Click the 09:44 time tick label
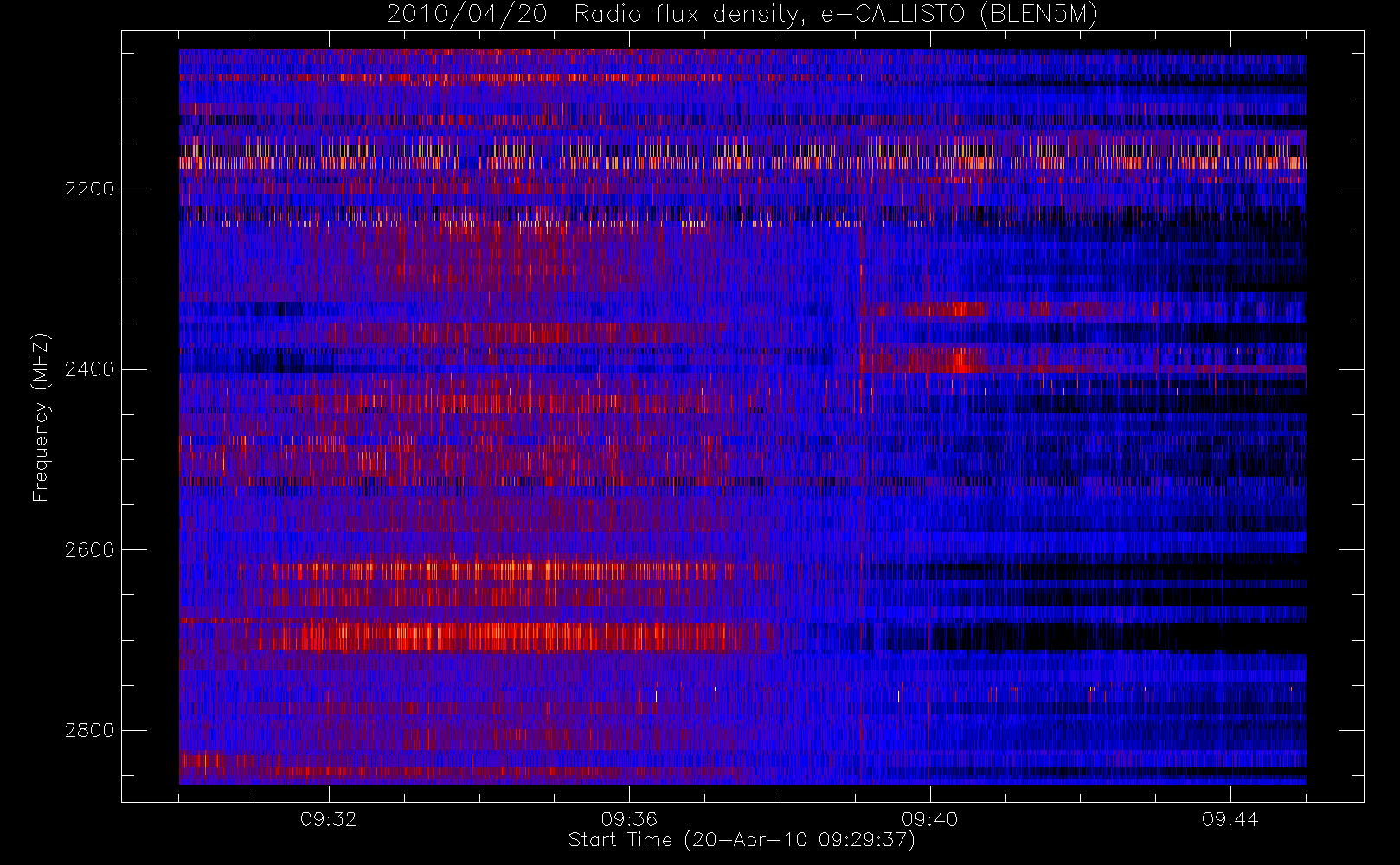Screen dimensions: 1400x865 coord(1230,819)
